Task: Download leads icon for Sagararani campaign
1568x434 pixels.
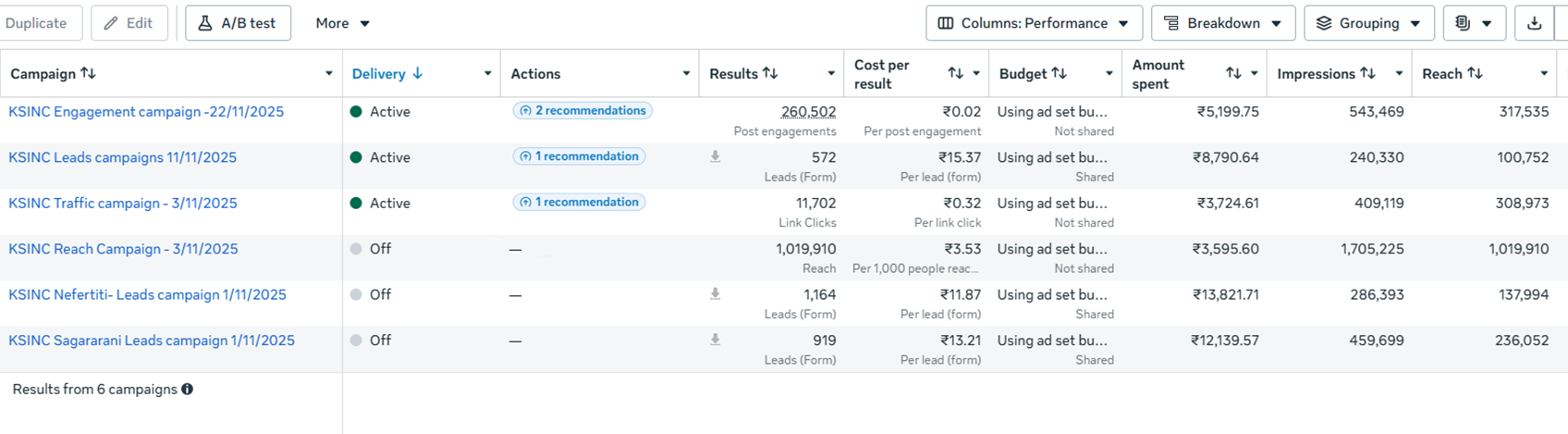Action: pos(715,341)
